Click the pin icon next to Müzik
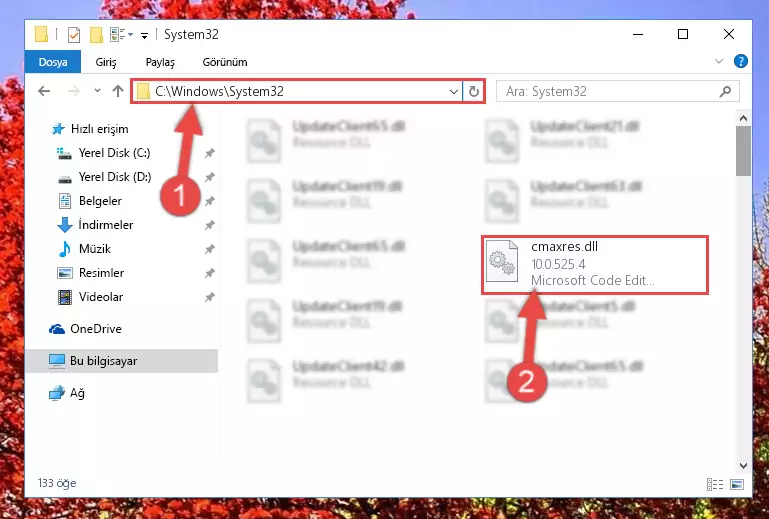769x519 pixels. [209, 249]
